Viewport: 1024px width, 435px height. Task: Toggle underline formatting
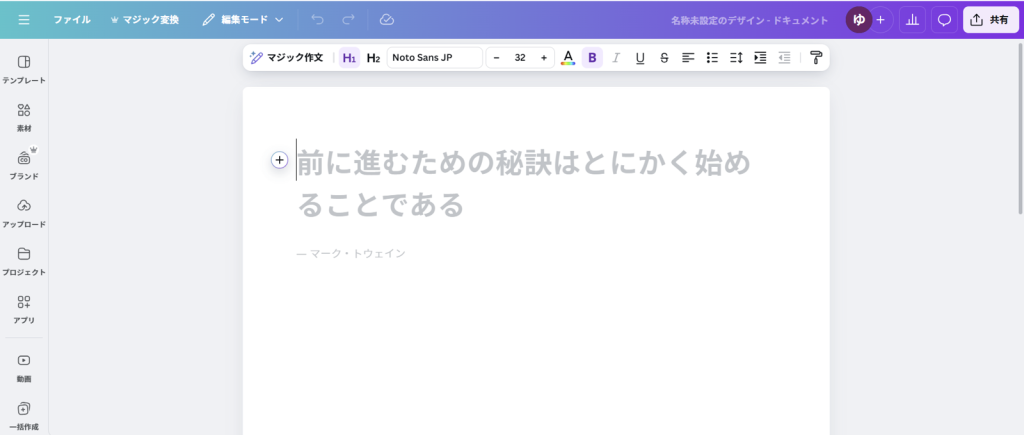[x=640, y=58]
